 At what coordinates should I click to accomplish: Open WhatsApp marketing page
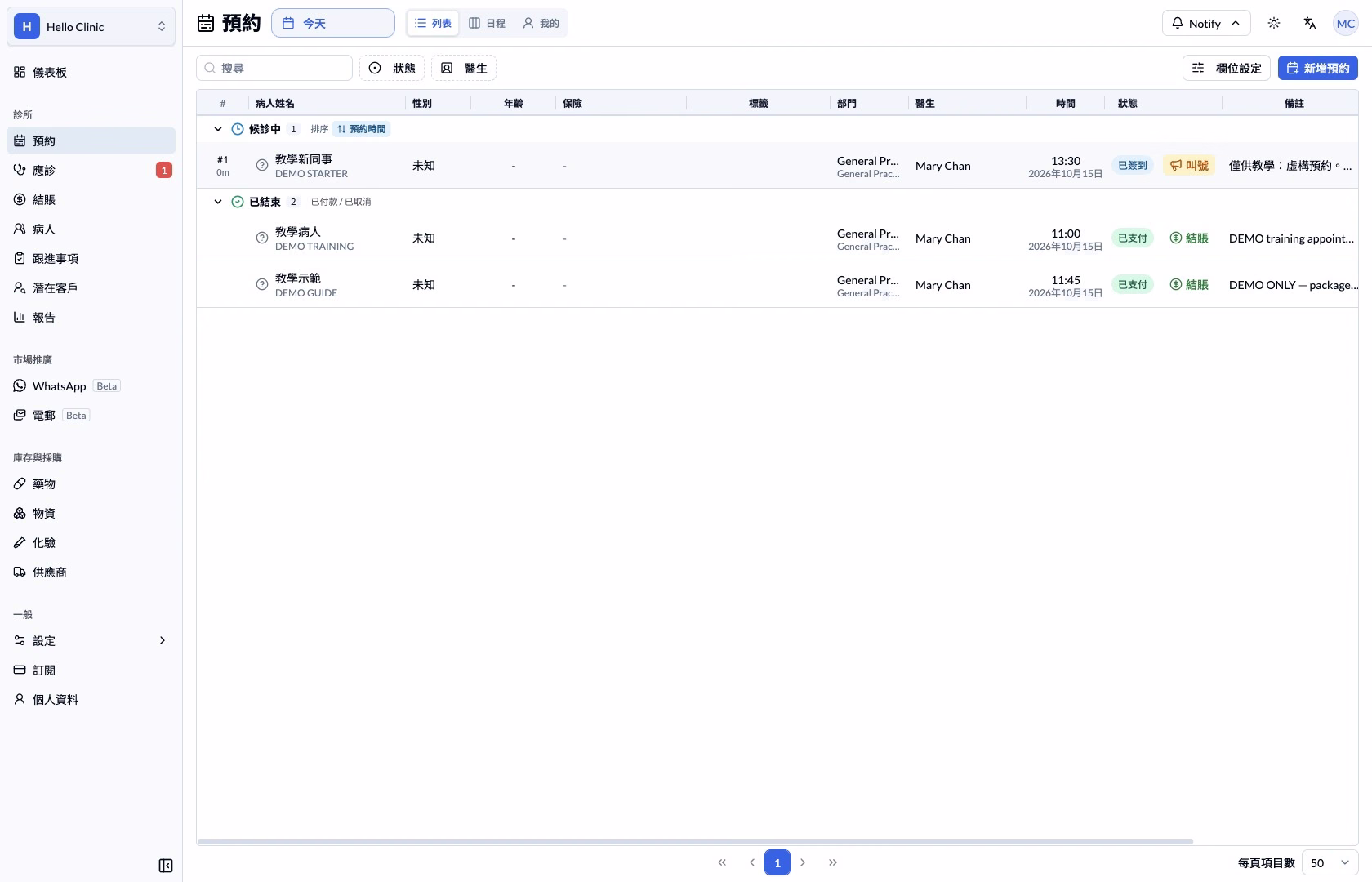91,385
